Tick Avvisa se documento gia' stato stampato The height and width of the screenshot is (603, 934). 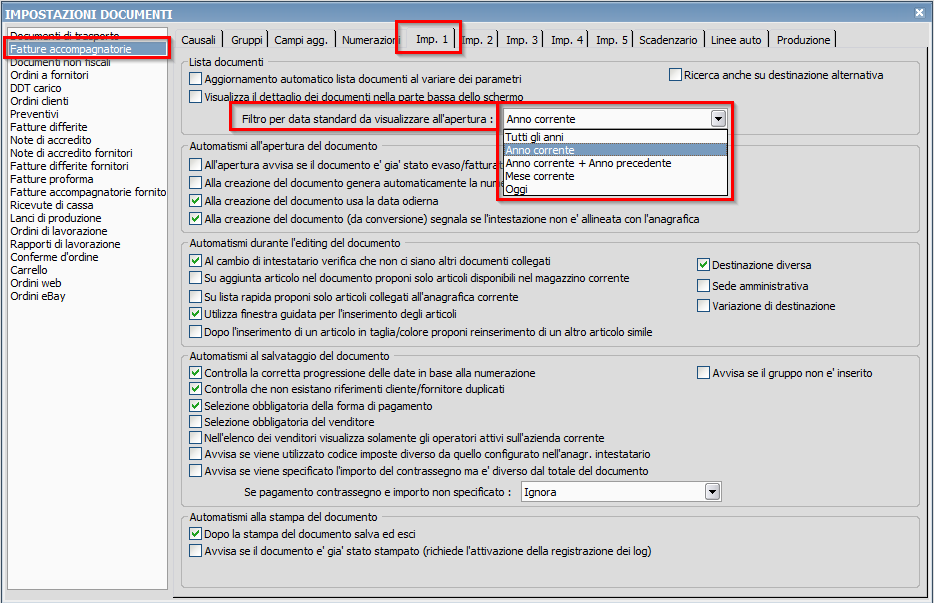(x=195, y=551)
